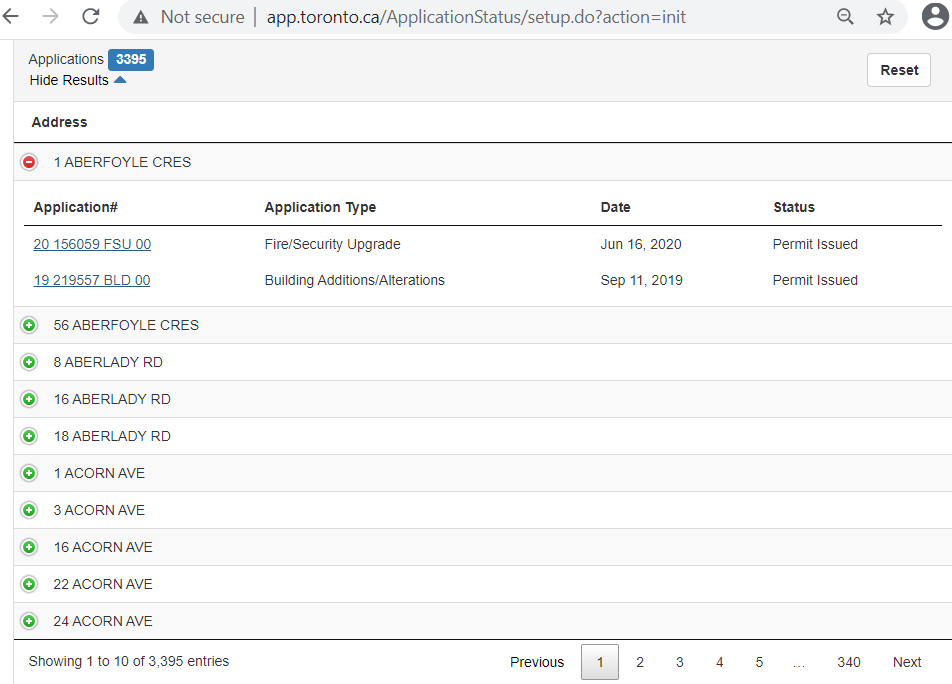Jump to results page 5
952x684 pixels.
coord(759,662)
